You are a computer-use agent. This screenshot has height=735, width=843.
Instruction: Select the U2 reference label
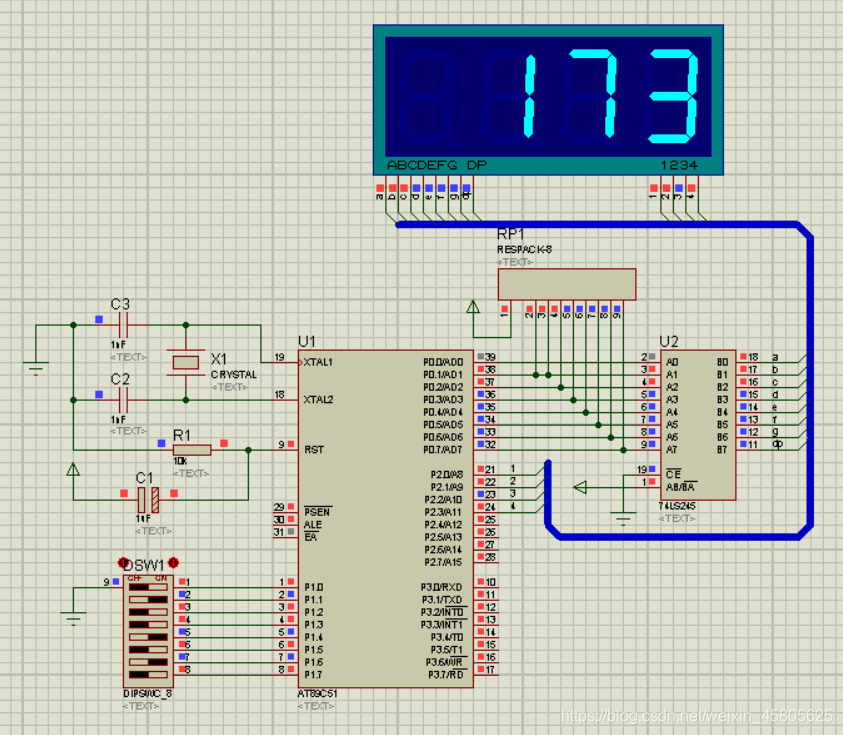(x=669, y=341)
